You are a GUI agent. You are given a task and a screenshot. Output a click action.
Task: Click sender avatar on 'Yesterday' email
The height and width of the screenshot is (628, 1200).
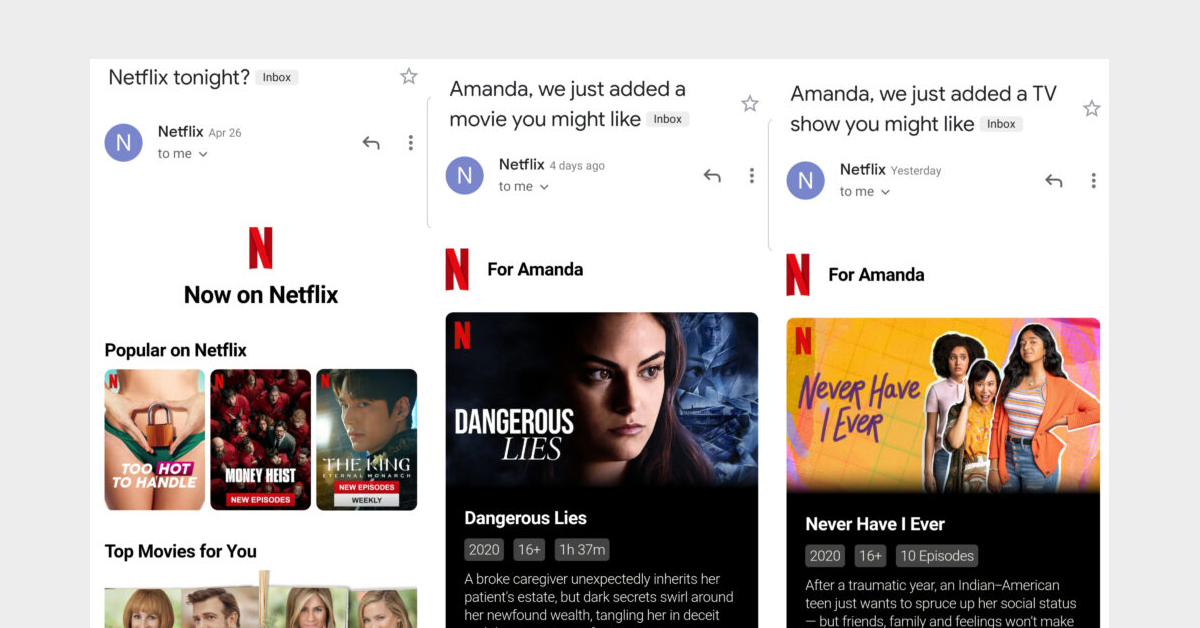tap(805, 181)
